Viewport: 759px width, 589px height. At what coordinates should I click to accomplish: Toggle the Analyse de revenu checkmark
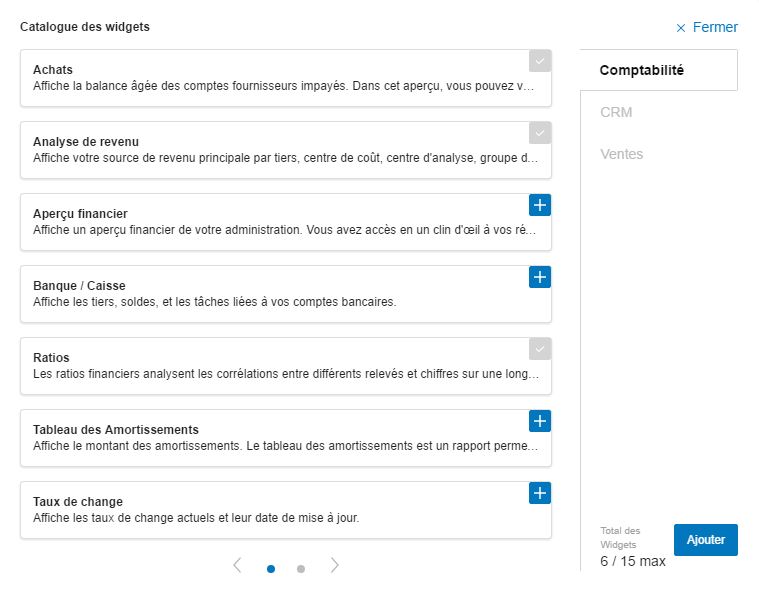pos(540,133)
